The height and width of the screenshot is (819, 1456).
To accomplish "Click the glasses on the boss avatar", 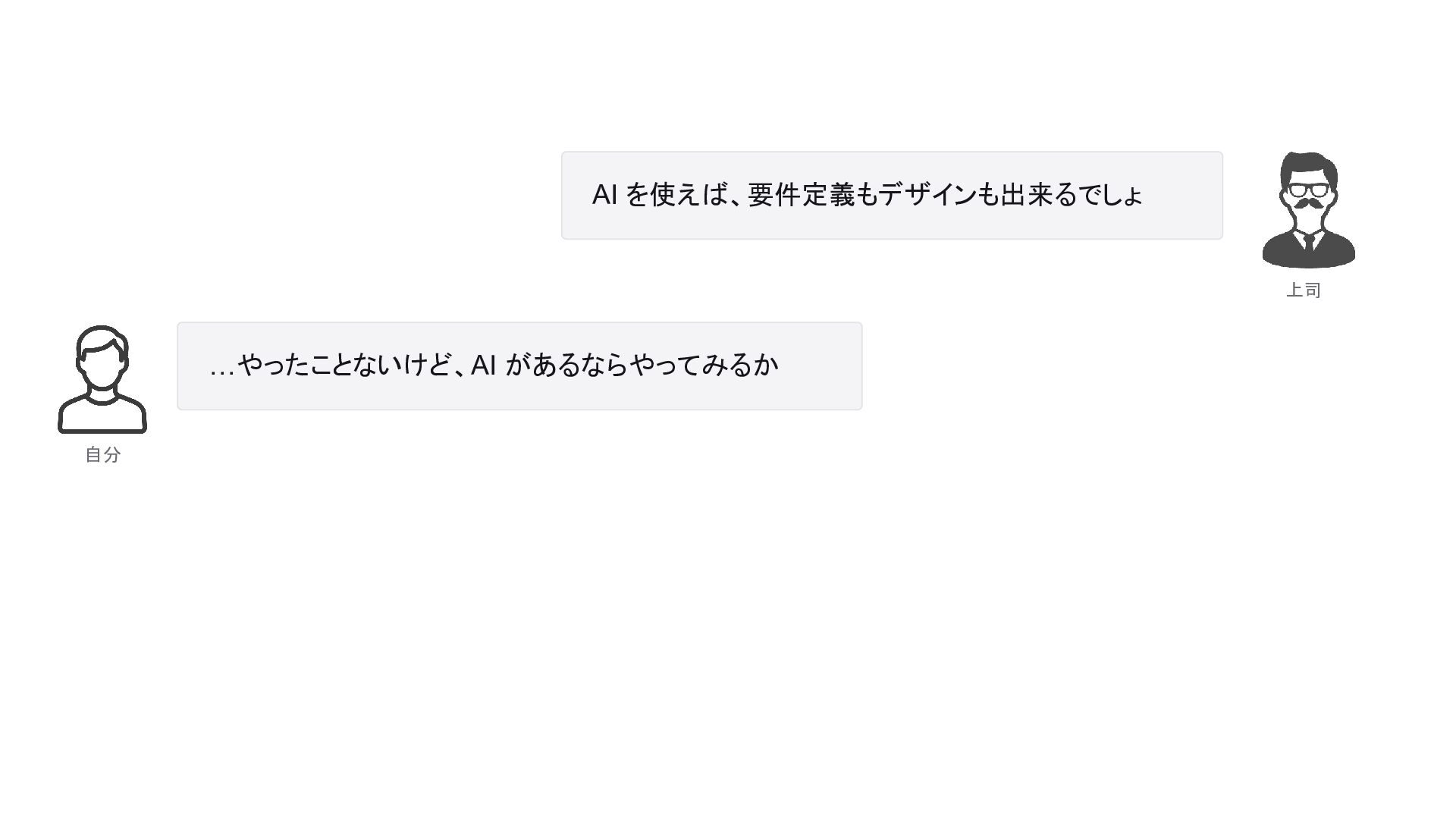I will 1309,190.
